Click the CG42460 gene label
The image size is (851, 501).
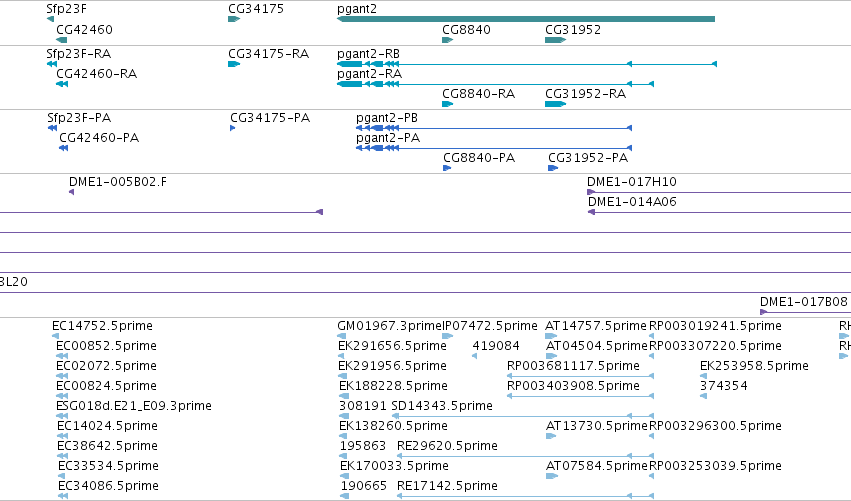click(84, 30)
